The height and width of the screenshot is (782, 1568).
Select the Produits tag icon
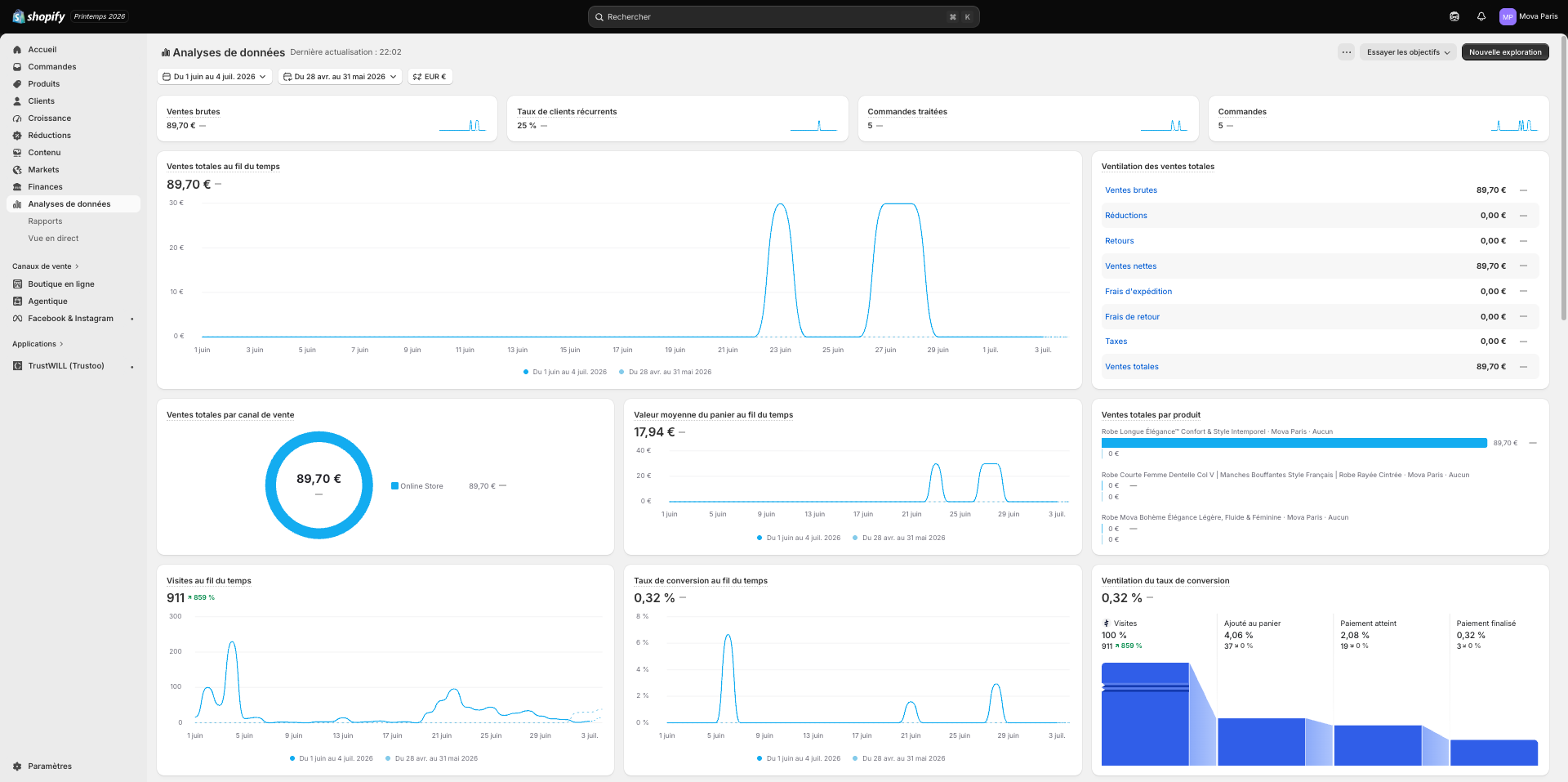coord(17,84)
